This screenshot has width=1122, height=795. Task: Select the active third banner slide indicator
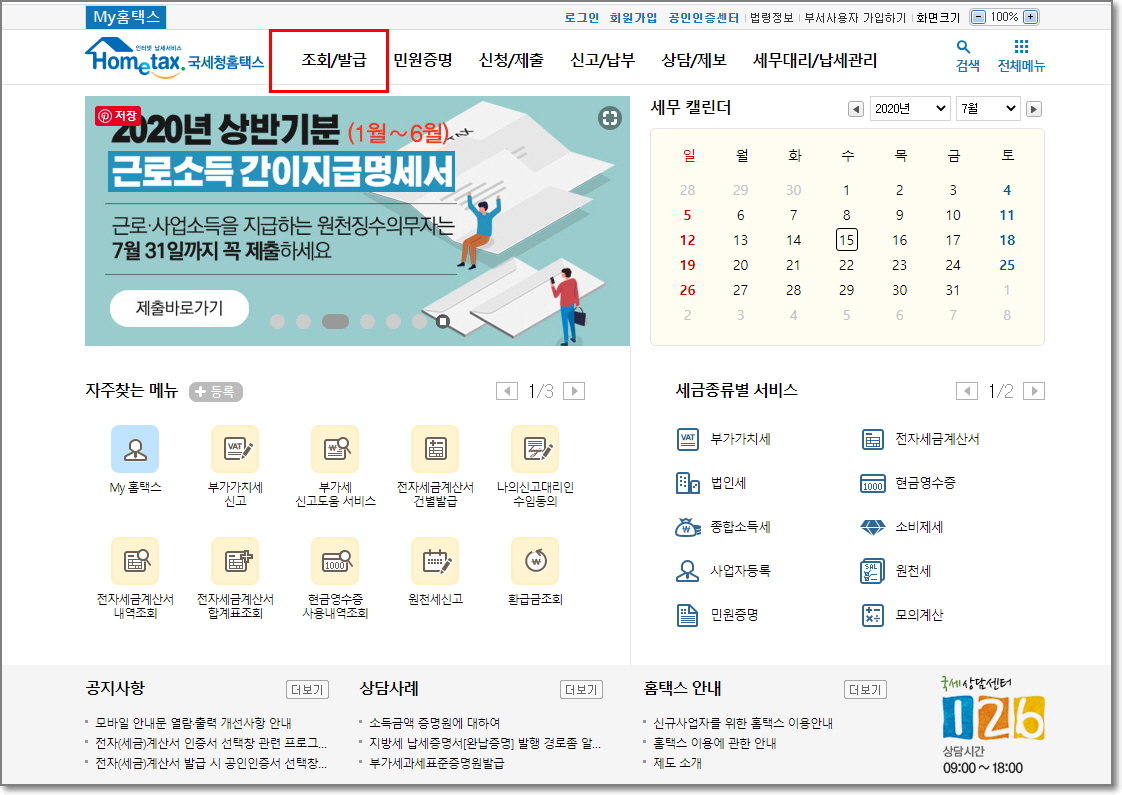tap(335, 321)
